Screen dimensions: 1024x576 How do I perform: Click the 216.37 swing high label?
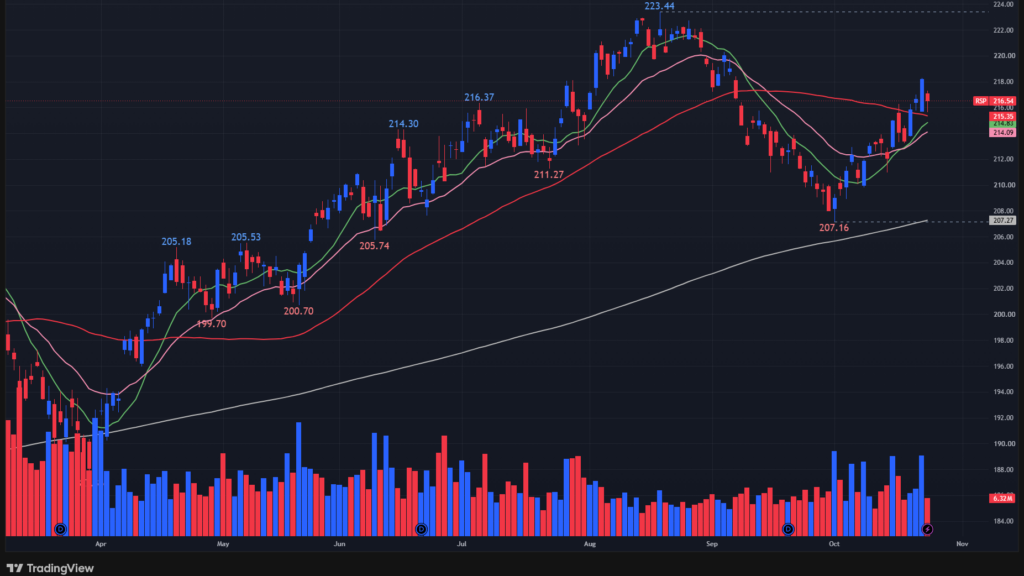[x=479, y=97]
